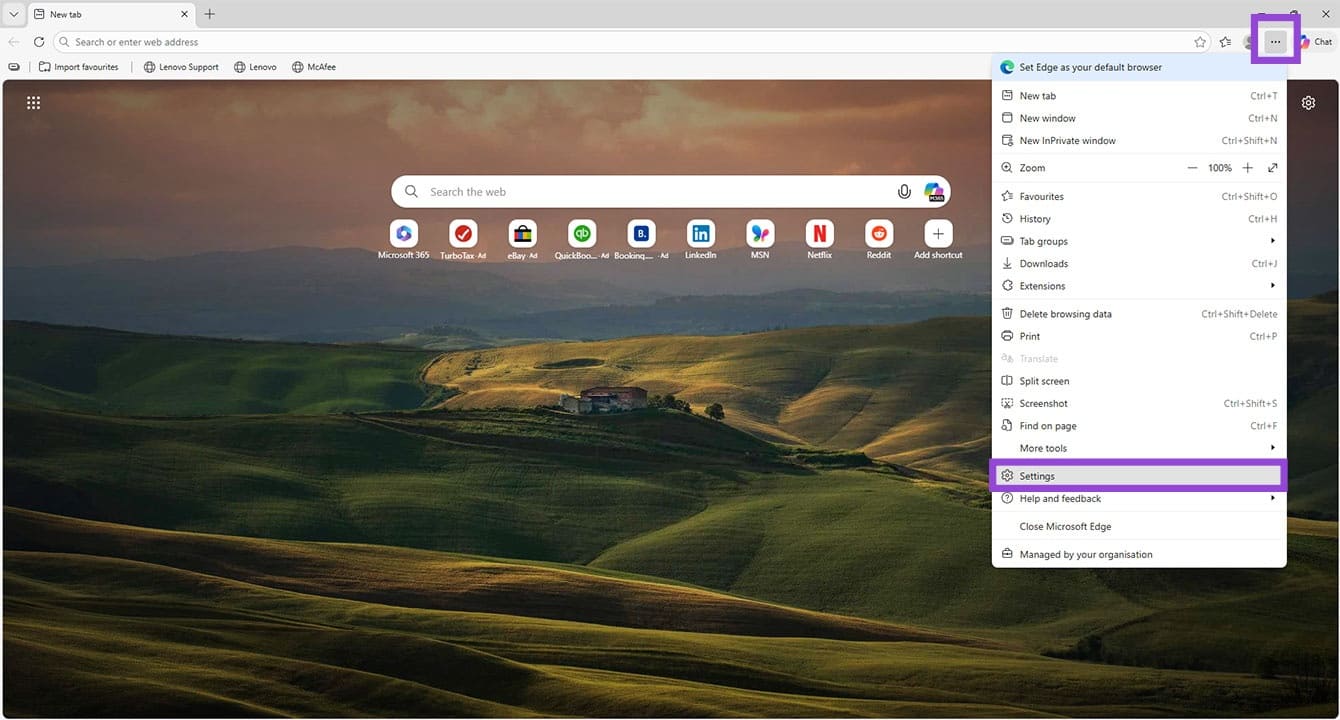
Task: Expand the Extensions submenu
Action: point(1045,285)
